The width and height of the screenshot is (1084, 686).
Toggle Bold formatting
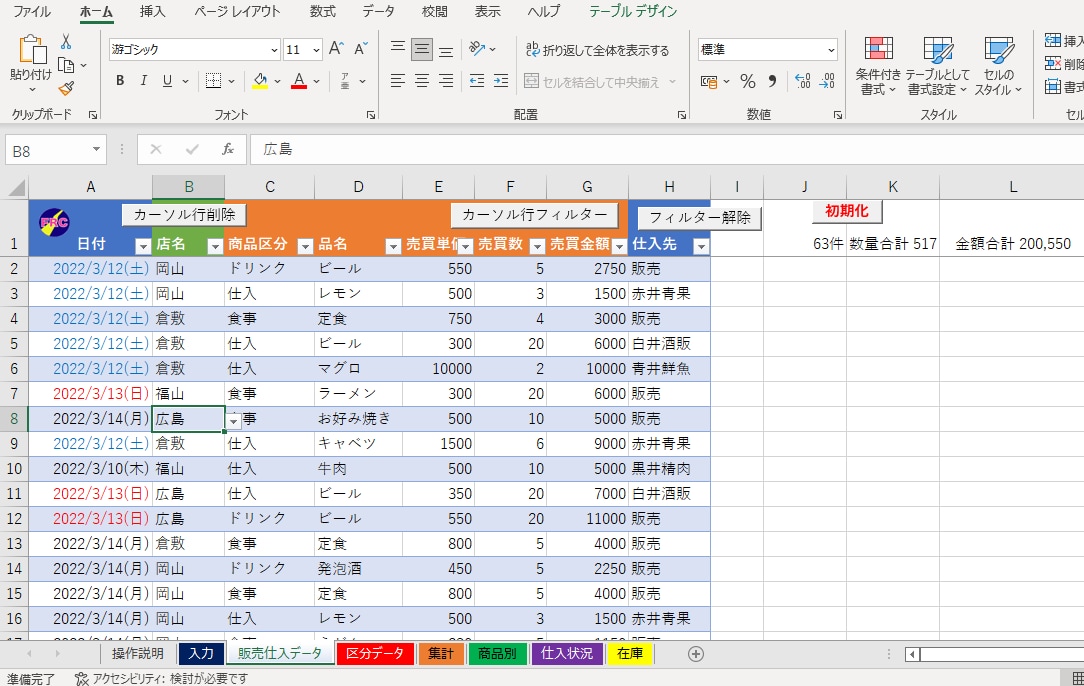(x=120, y=81)
